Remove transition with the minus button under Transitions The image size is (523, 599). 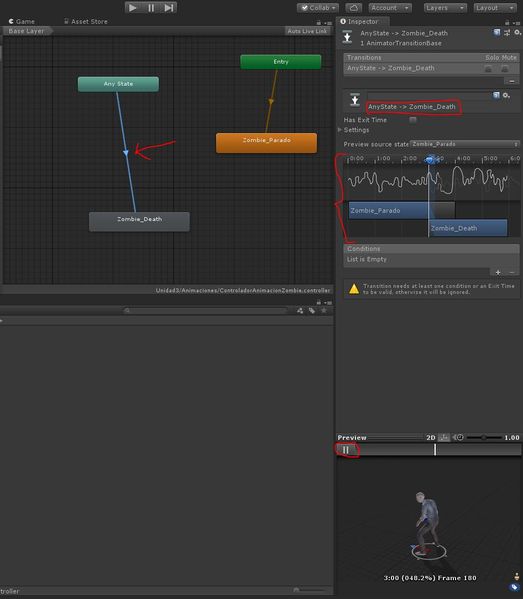(x=512, y=81)
